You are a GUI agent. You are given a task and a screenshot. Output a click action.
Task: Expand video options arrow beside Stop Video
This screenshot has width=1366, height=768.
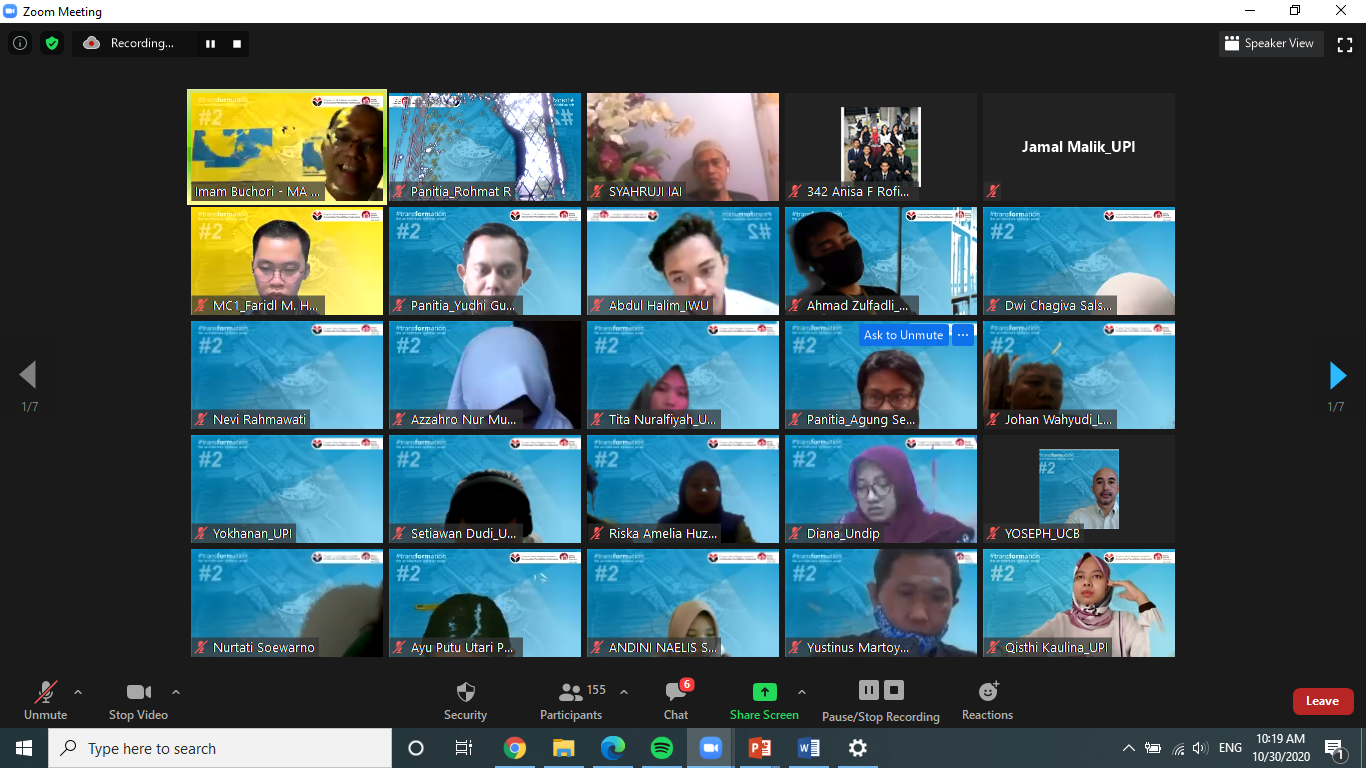176,692
